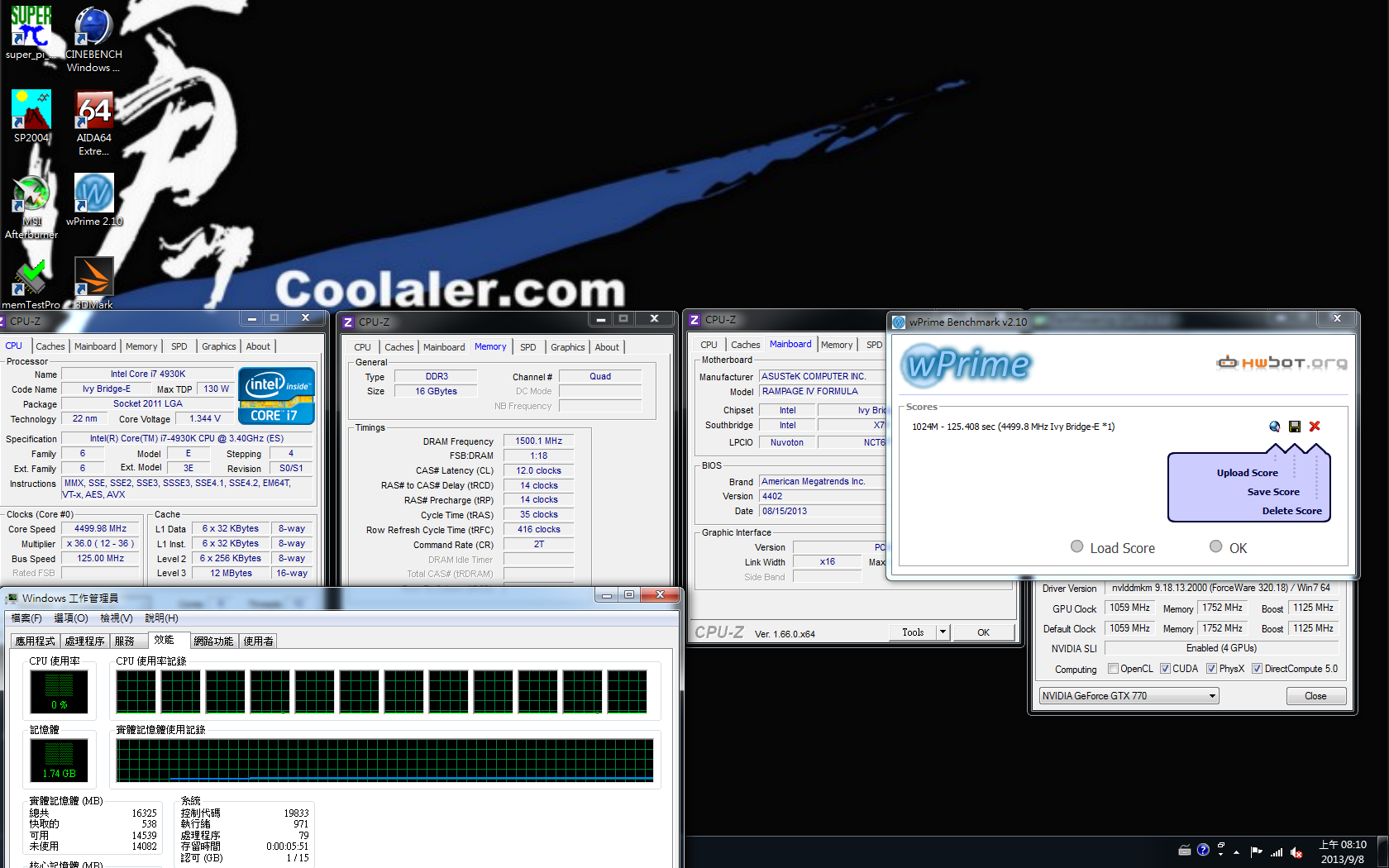Open 選項(O) menu in Task Manager
1389x868 pixels.
coord(71,618)
